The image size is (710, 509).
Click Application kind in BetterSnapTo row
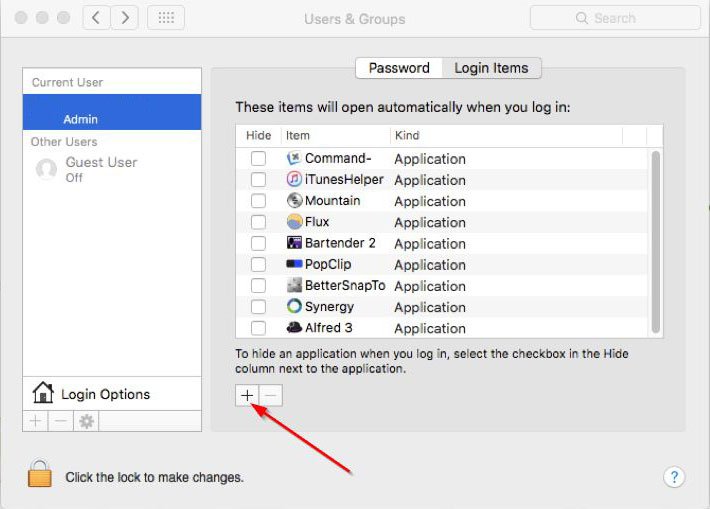(430, 286)
